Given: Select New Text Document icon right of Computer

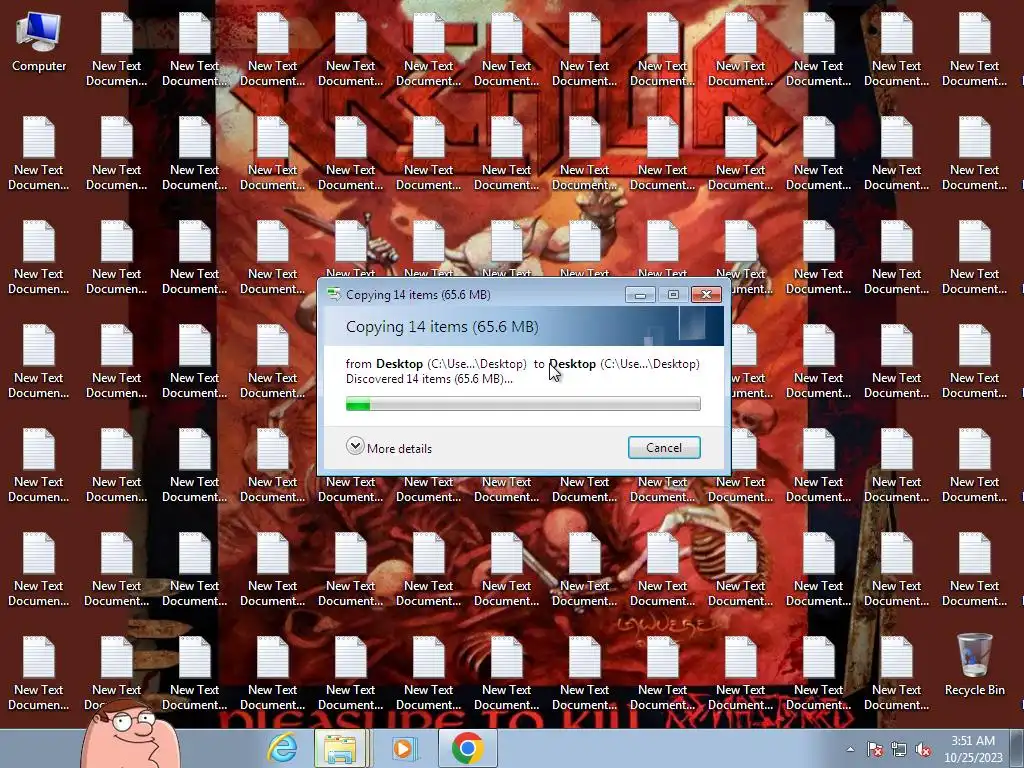Looking at the screenshot, I should (117, 50).
